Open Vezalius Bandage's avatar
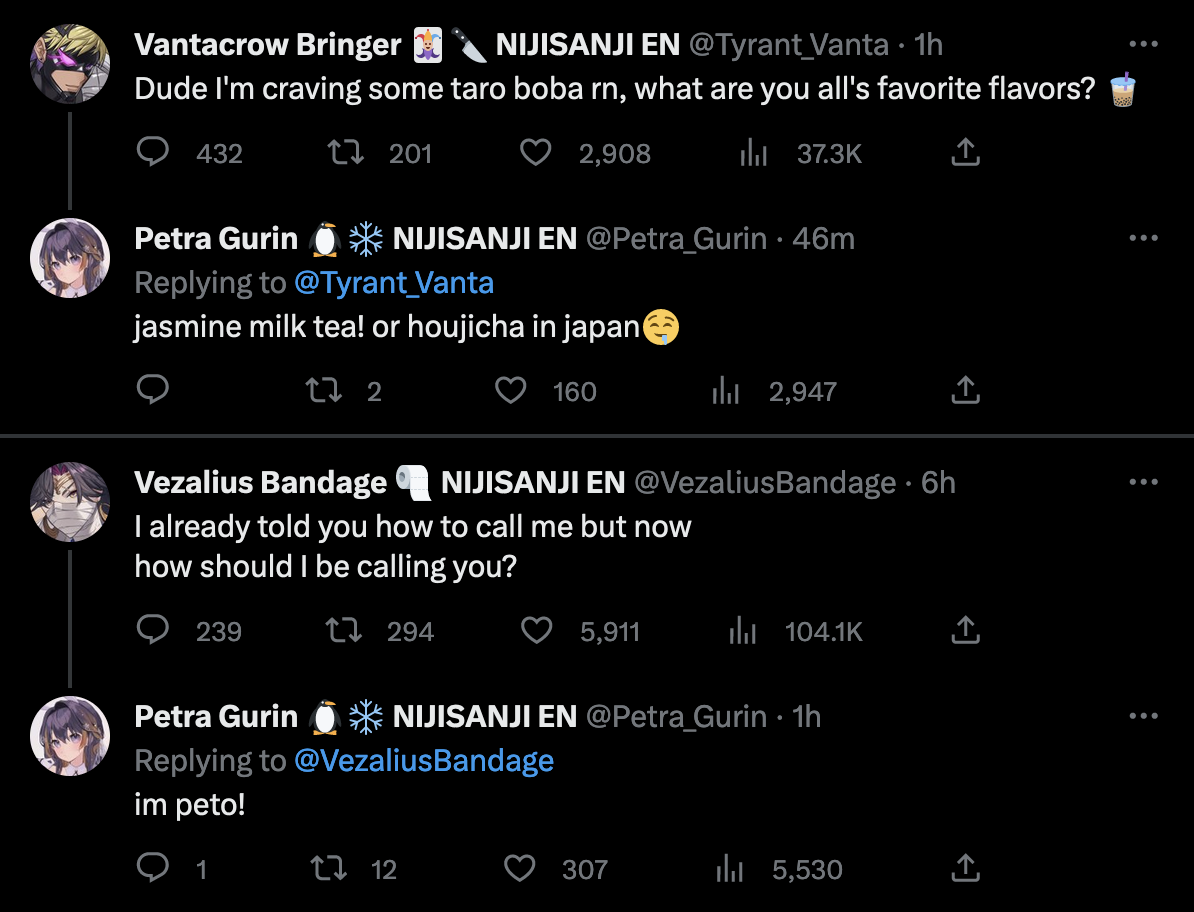 click(70, 502)
